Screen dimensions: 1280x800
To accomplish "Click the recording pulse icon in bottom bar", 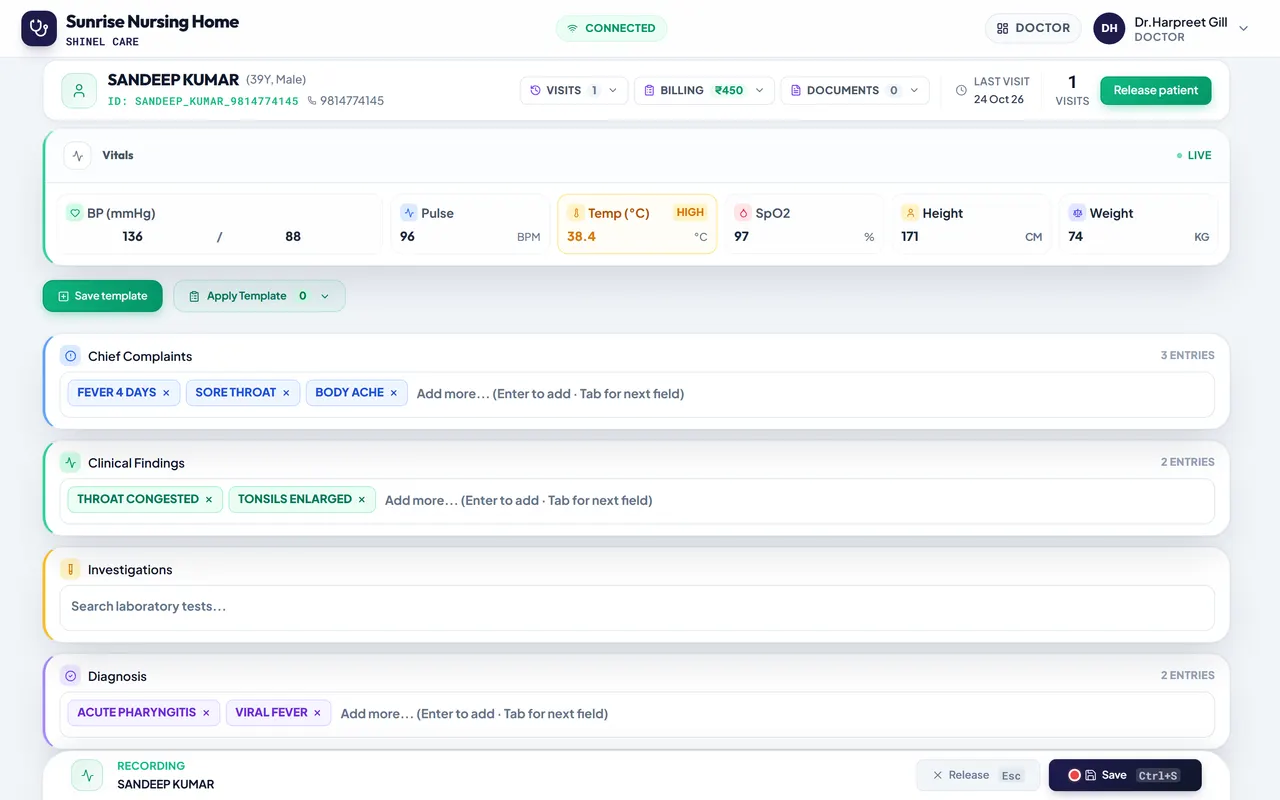I will point(87,775).
